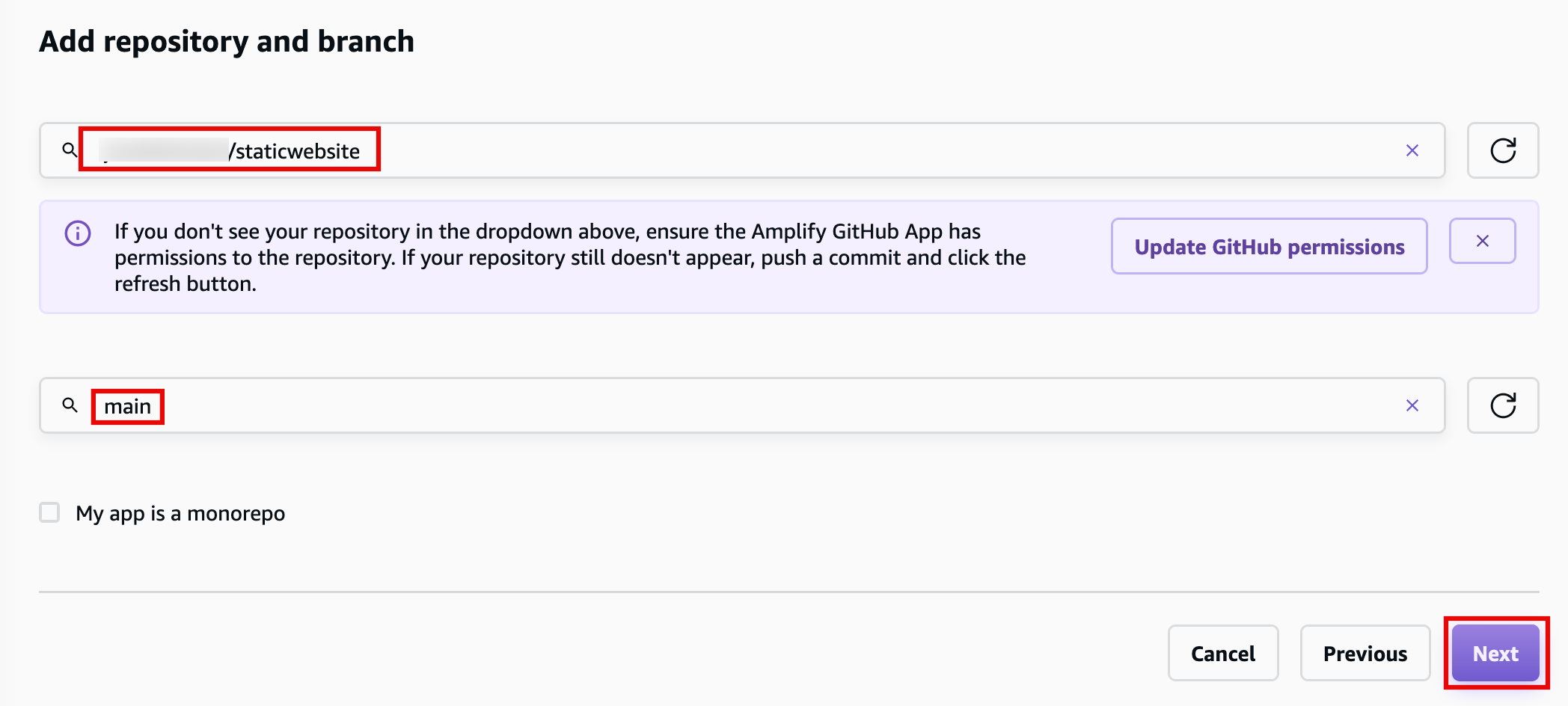
Task: Clear the repository field with its X icon
Action: (1412, 150)
